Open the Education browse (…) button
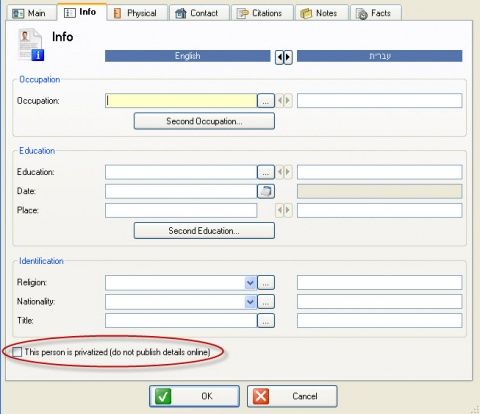480x414 pixels. pyautogui.click(x=266, y=172)
